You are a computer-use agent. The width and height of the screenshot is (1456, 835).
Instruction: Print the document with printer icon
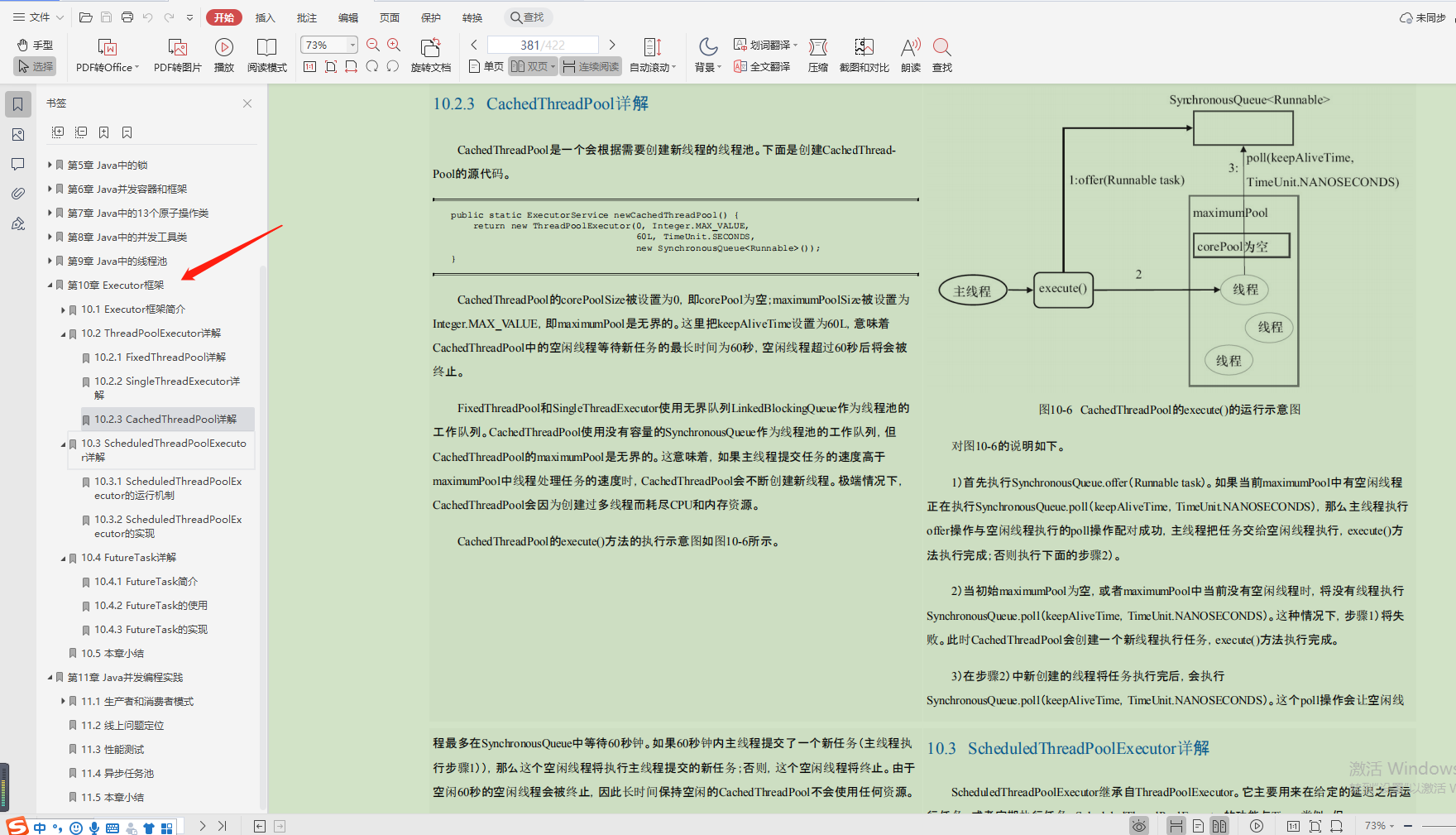pos(127,17)
